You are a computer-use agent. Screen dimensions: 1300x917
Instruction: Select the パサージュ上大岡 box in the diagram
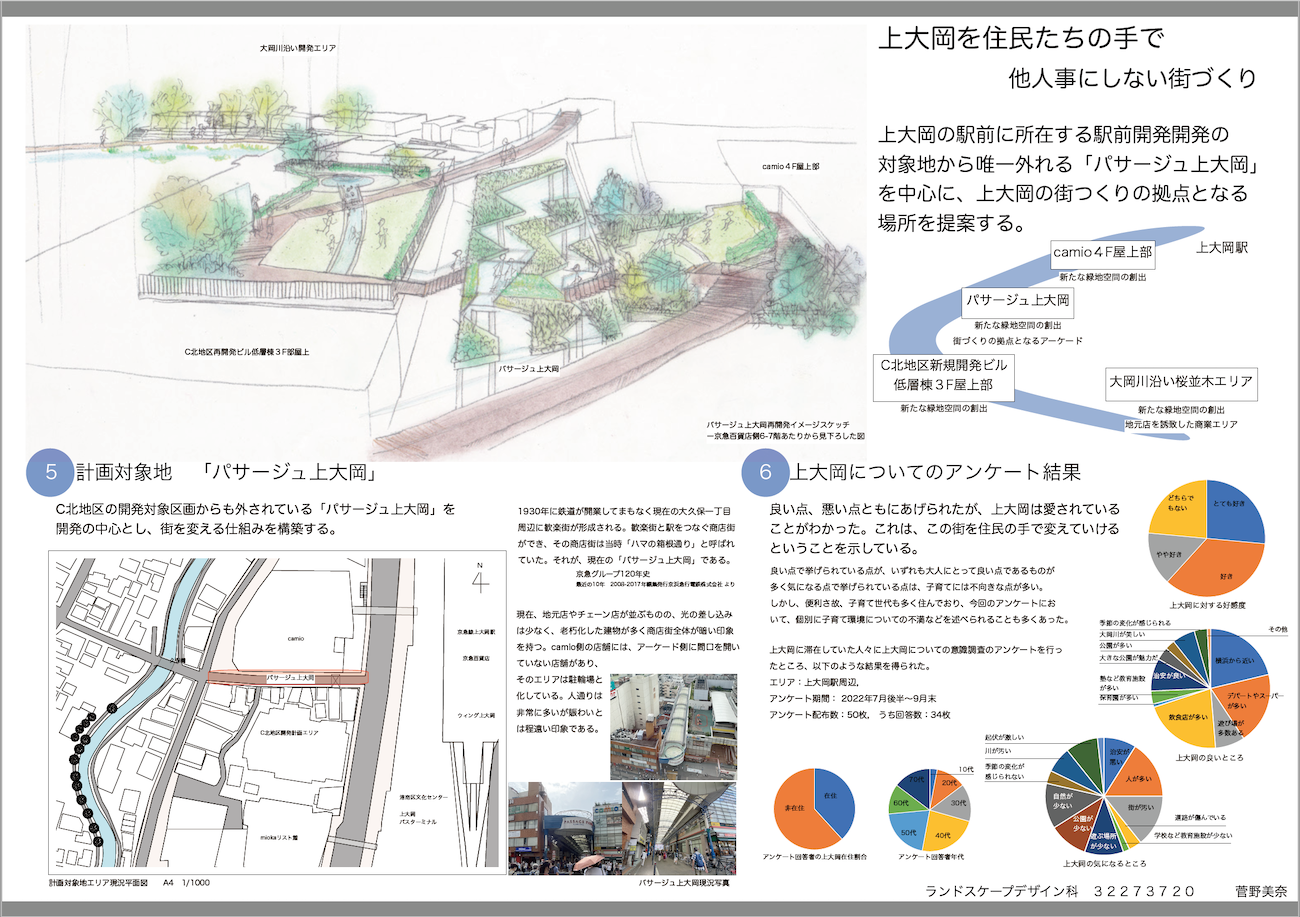tap(1018, 300)
